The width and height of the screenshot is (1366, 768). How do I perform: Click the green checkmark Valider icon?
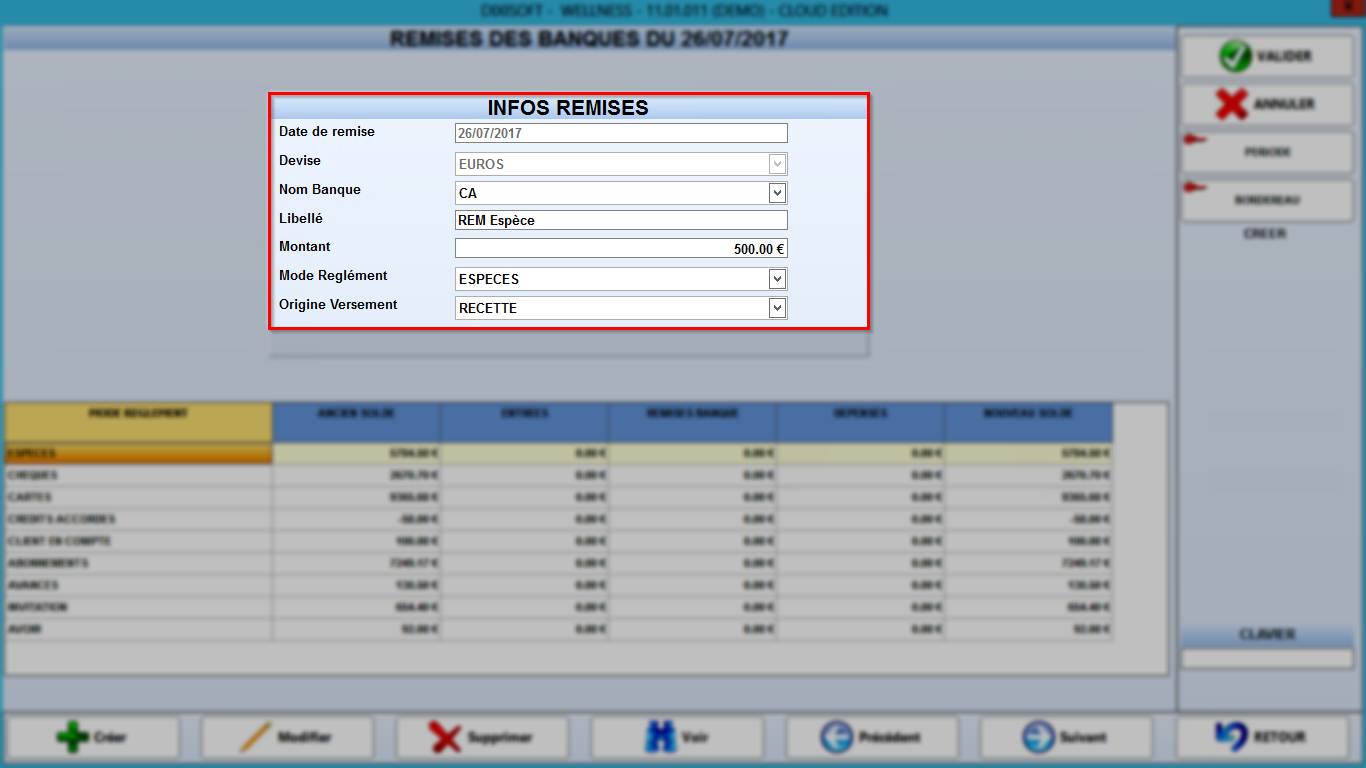[x=1235, y=56]
